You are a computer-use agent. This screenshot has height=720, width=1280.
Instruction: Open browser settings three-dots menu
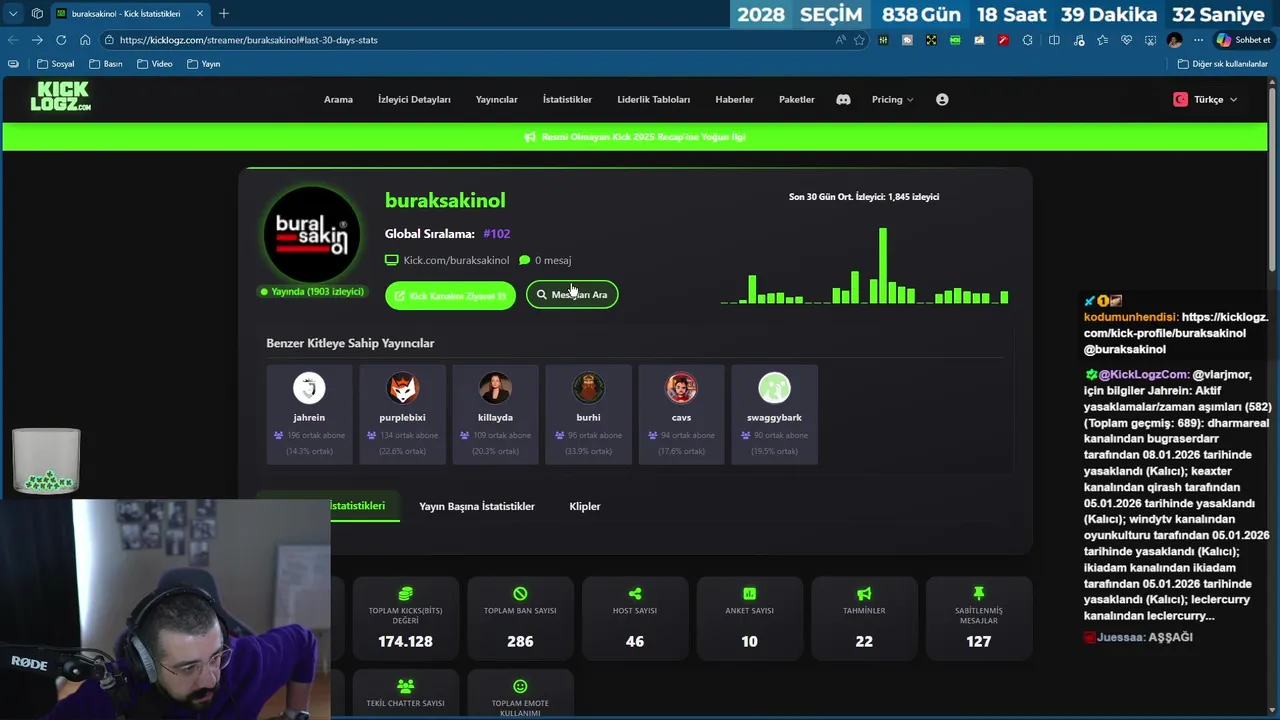point(1198,40)
